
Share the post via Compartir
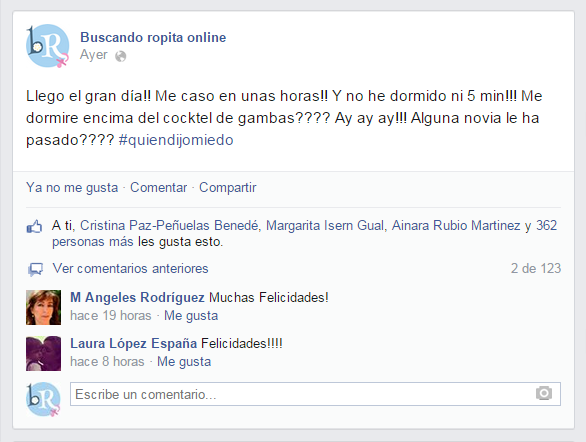tap(228, 188)
